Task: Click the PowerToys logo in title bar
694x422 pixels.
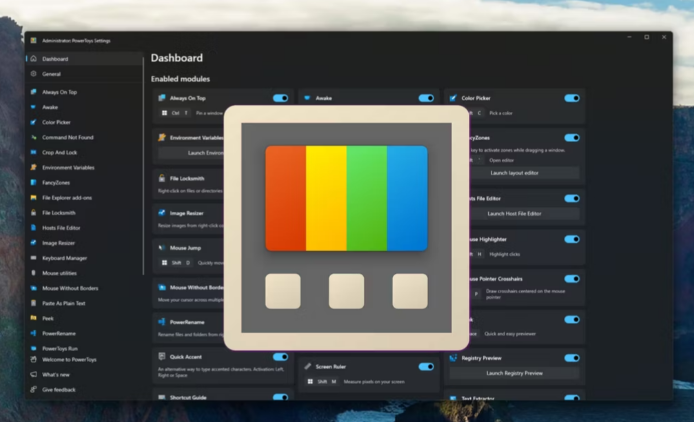Action: [33, 40]
